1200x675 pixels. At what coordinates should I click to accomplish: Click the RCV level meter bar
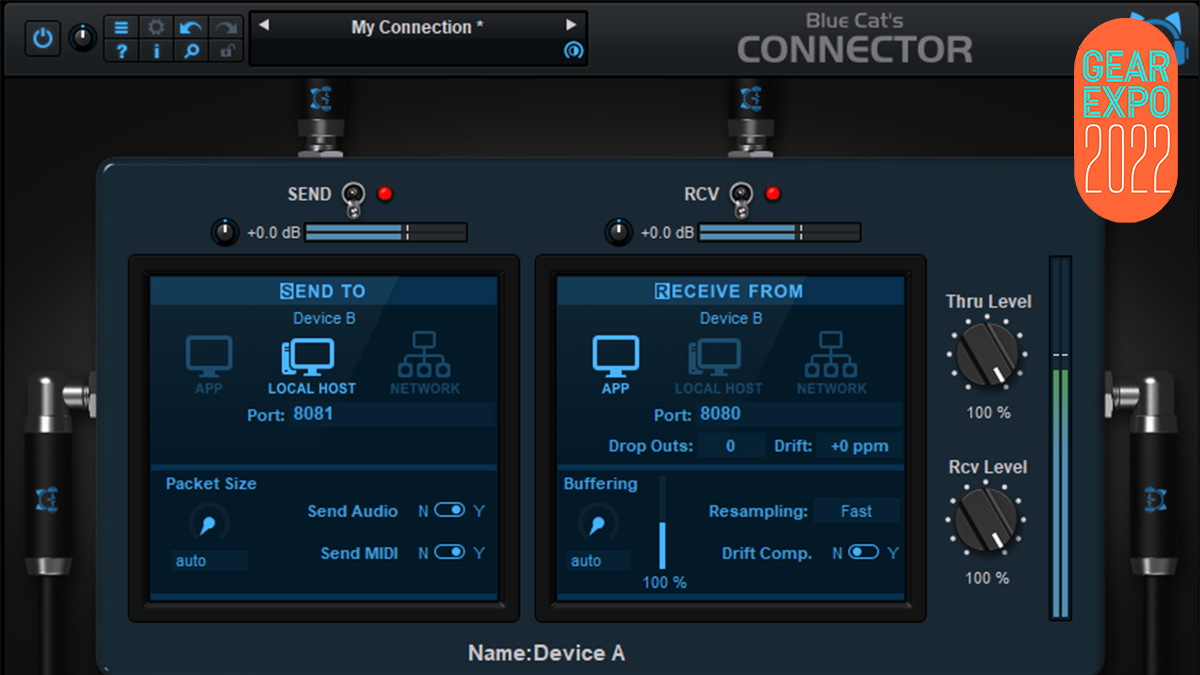779,233
